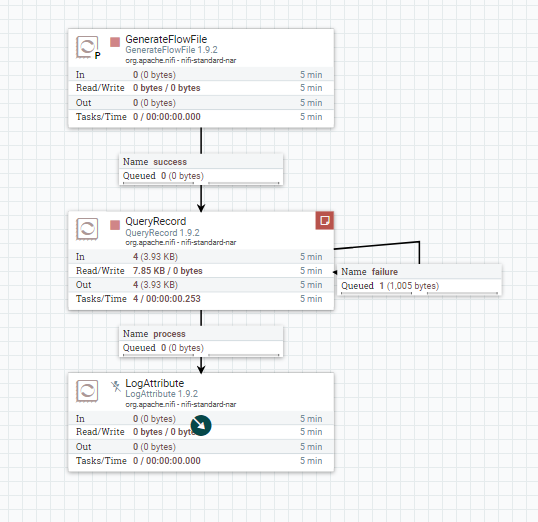Image resolution: width=538 pixels, height=522 pixels.
Task: Click the stopped status square on QueryRecord
Action: 115,225
